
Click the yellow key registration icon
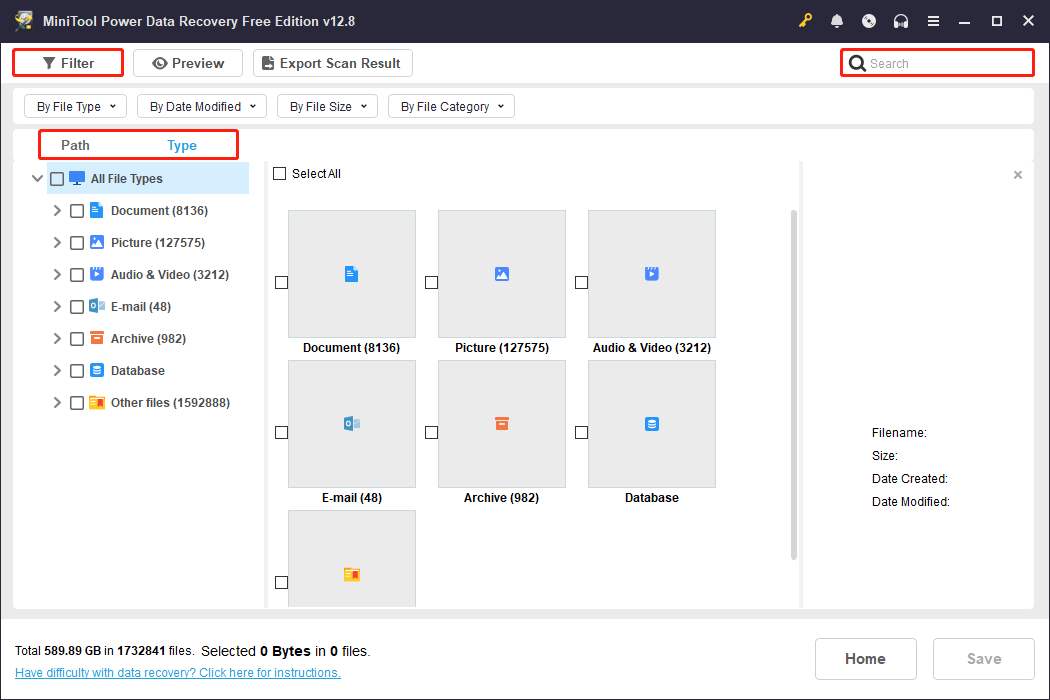point(805,20)
